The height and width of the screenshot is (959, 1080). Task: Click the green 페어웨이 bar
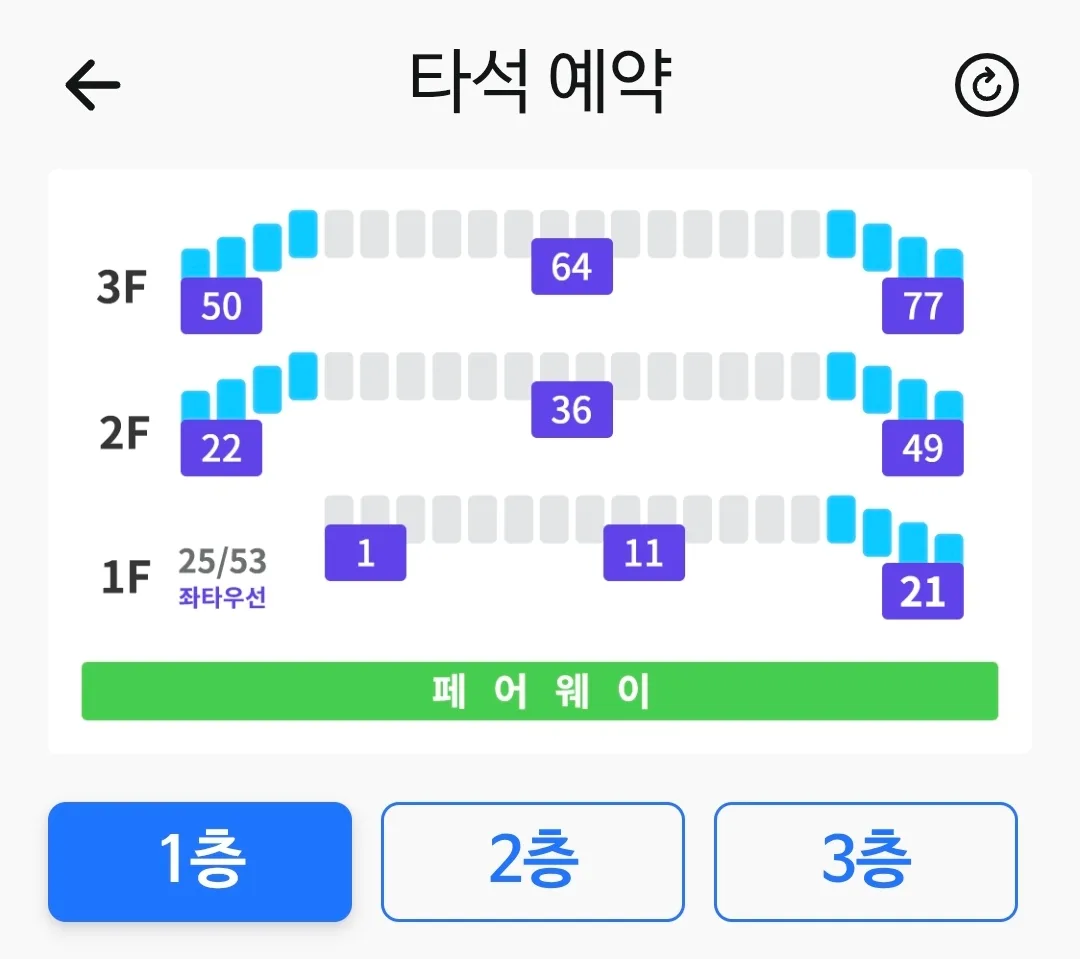(x=539, y=691)
